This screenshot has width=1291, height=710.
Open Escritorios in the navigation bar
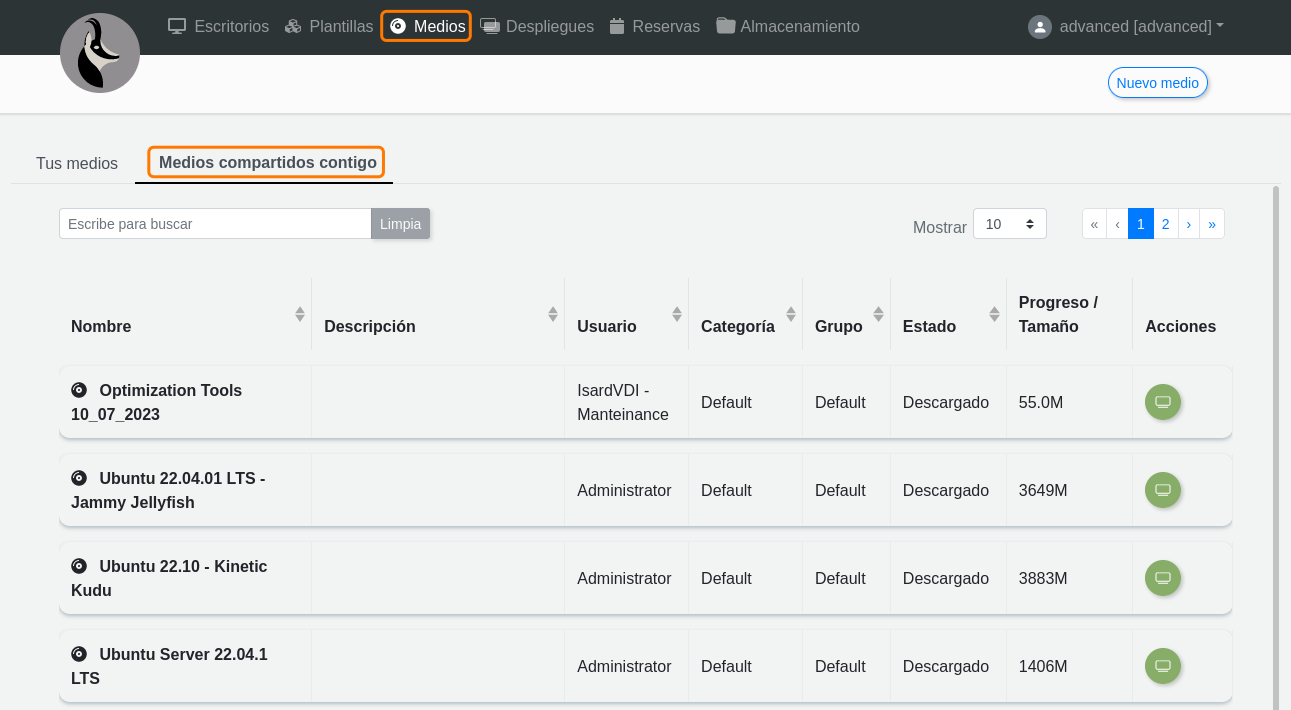pos(219,27)
